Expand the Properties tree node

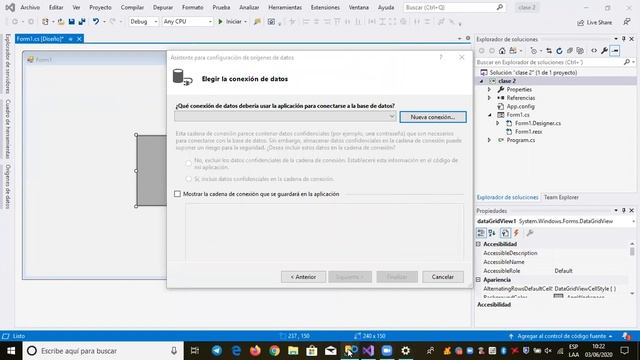click(489, 89)
